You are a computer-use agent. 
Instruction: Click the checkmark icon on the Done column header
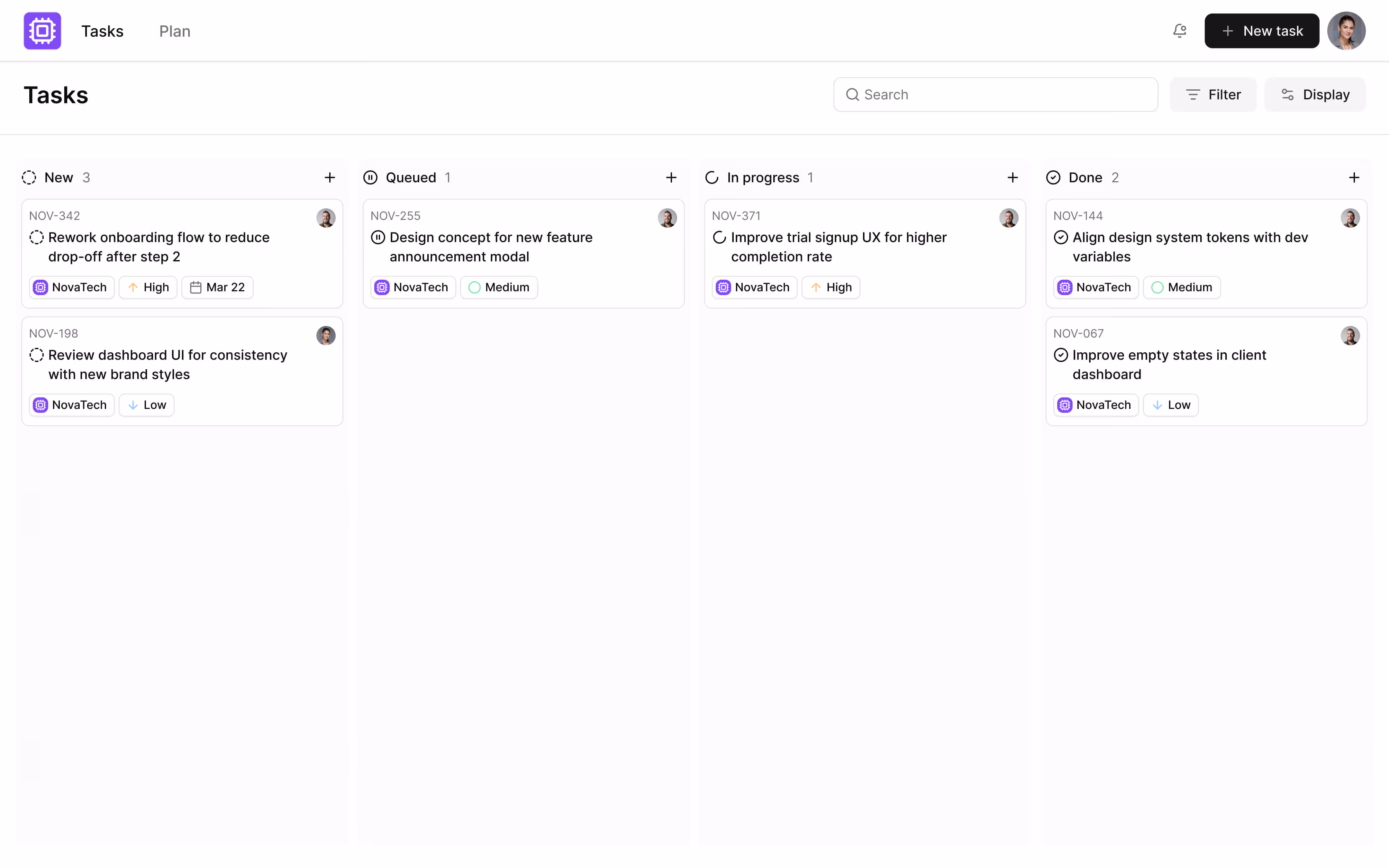point(1053,177)
